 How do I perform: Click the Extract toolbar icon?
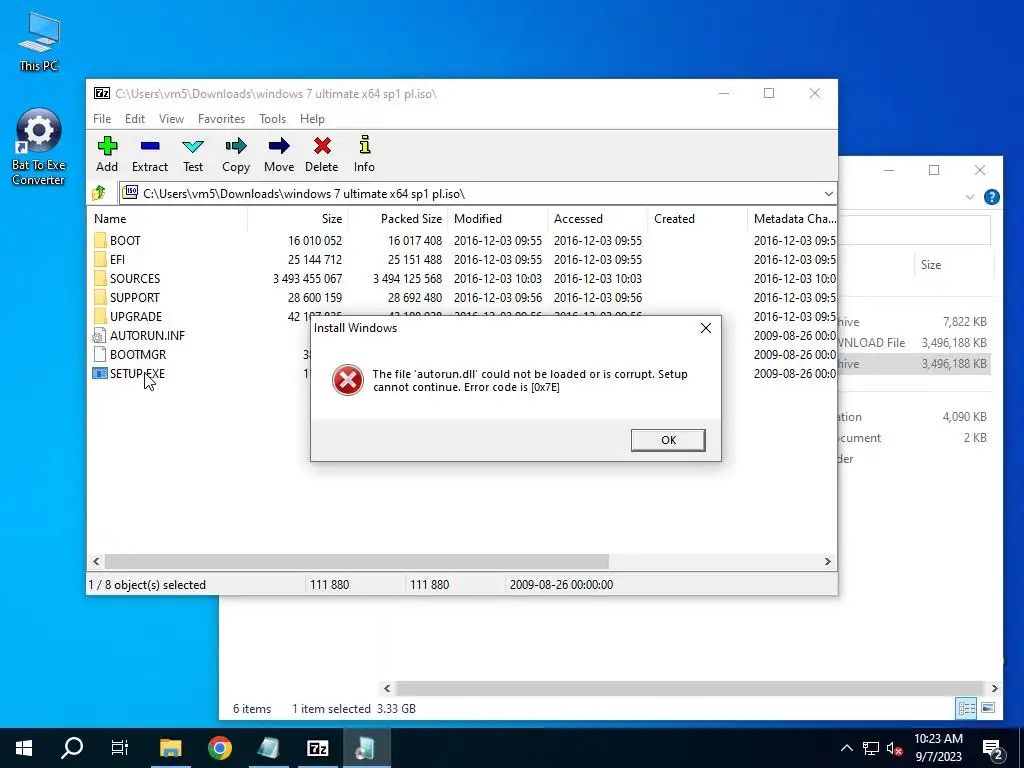150,146
